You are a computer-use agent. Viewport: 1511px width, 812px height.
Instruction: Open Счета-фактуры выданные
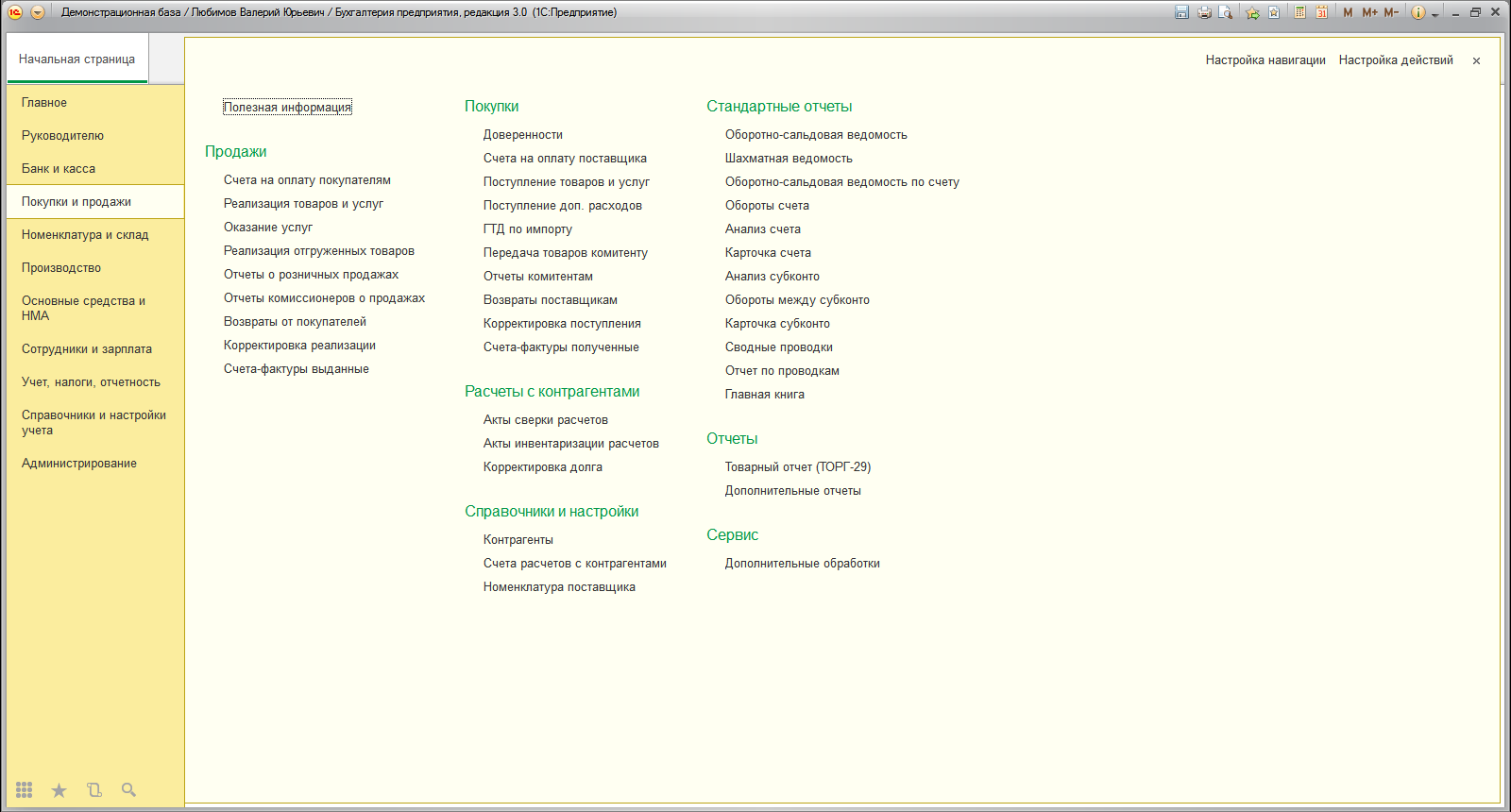297,368
